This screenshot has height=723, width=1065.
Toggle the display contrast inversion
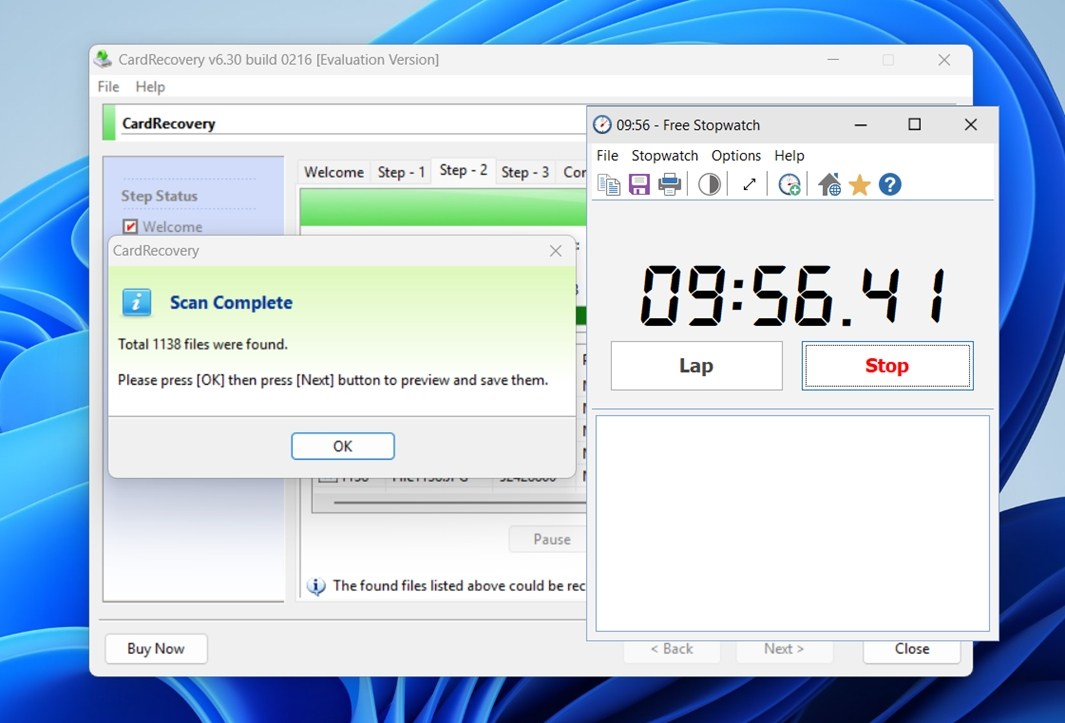(x=709, y=184)
